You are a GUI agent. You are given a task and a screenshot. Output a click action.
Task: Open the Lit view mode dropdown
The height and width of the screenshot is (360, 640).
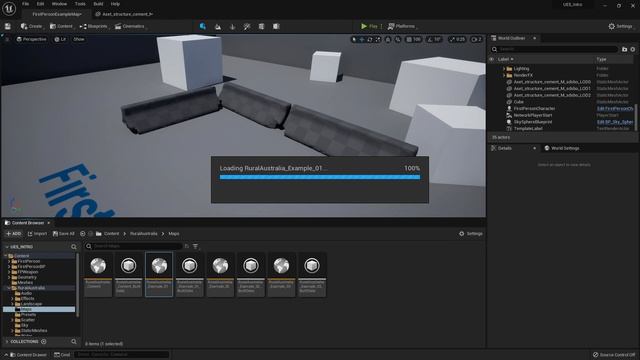pyautogui.click(x=60, y=39)
